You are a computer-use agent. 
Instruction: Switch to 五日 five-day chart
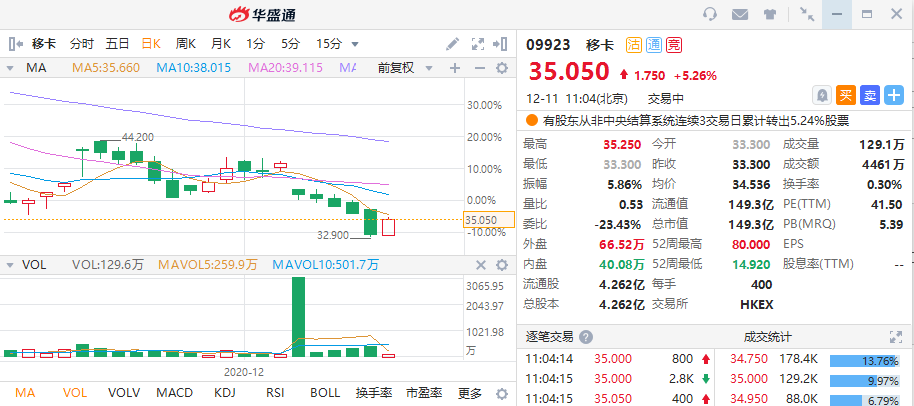click(x=117, y=44)
